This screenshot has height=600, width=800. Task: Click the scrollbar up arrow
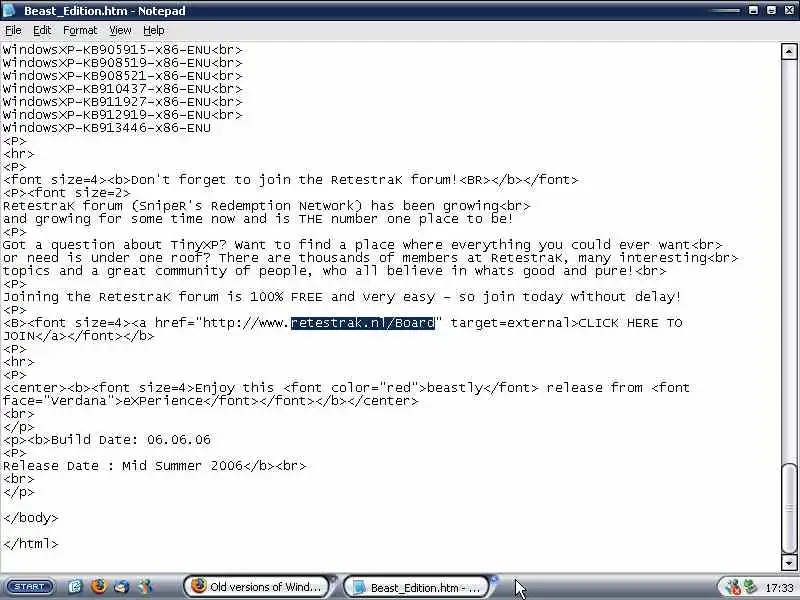tap(789, 52)
